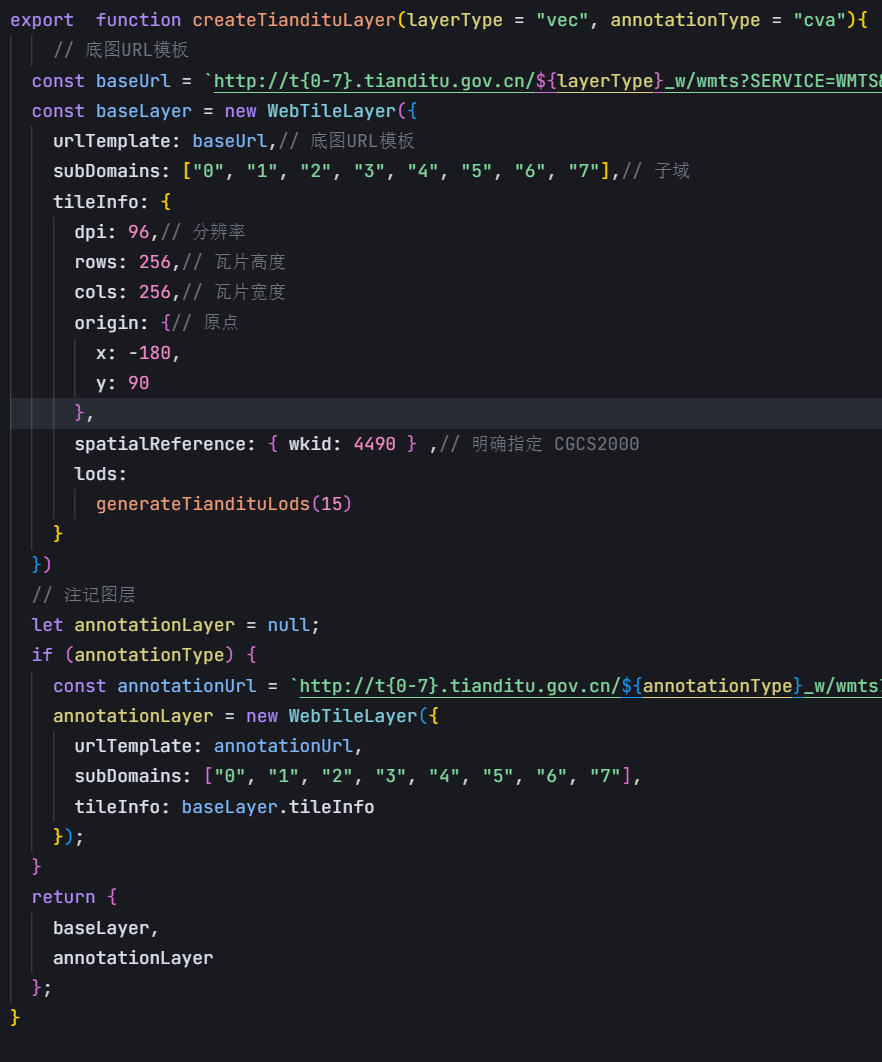Click the origin y value 90

pyautogui.click(x=137, y=382)
